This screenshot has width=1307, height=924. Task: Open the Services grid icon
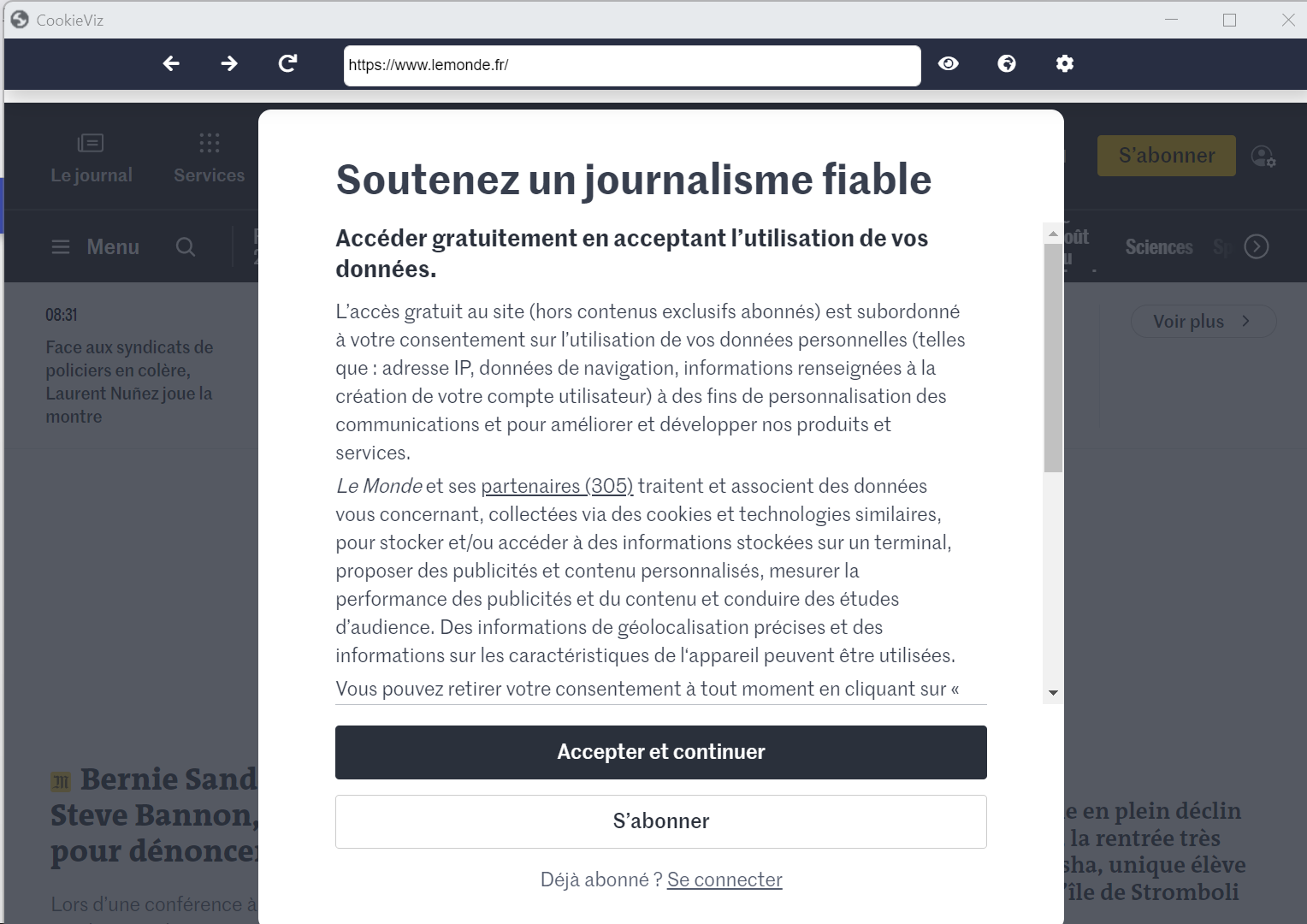click(x=210, y=143)
